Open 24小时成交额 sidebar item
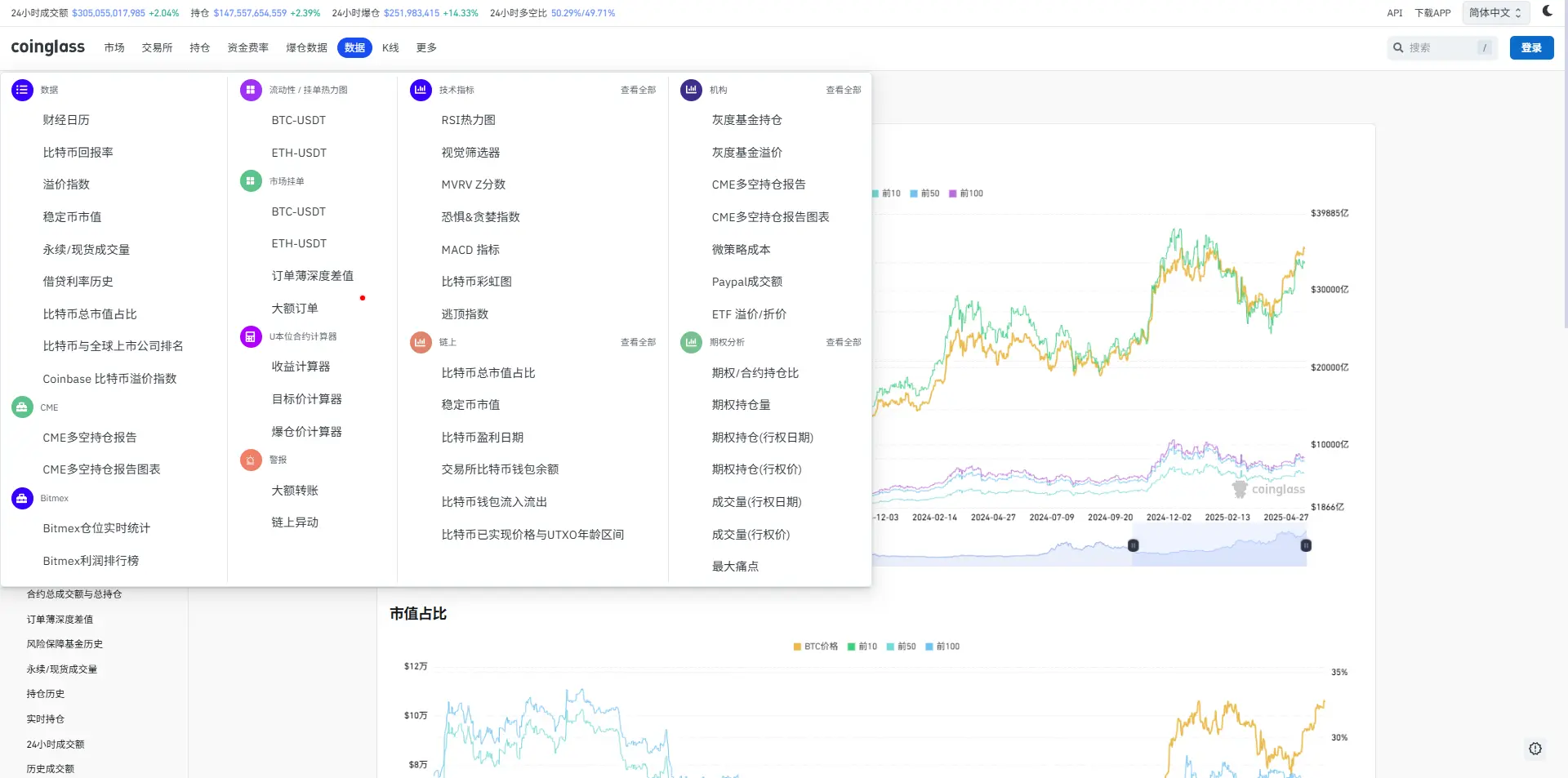The width and height of the screenshot is (1568, 778). click(56, 745)
